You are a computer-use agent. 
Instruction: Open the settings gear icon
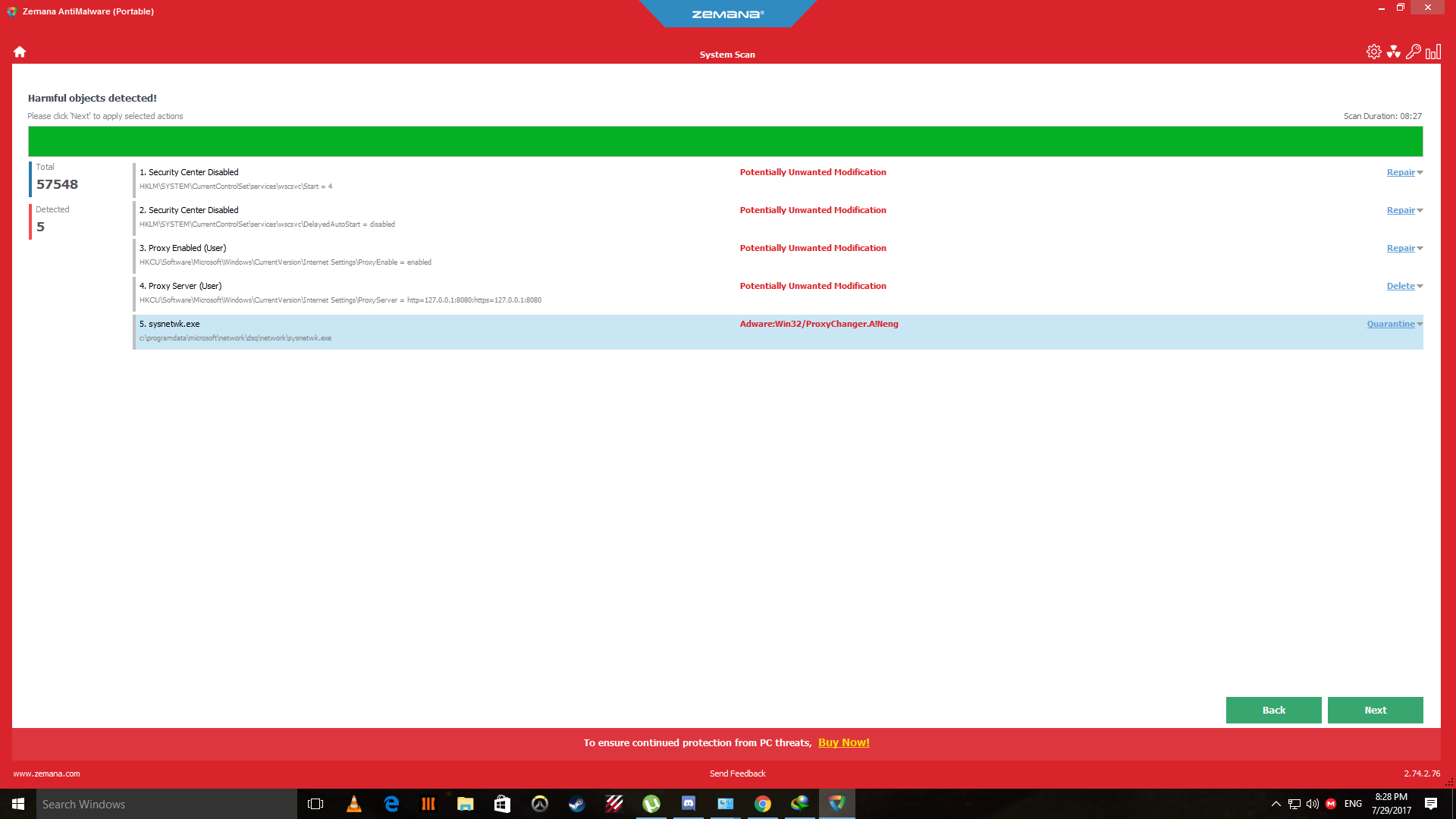tap(1373, 52)
